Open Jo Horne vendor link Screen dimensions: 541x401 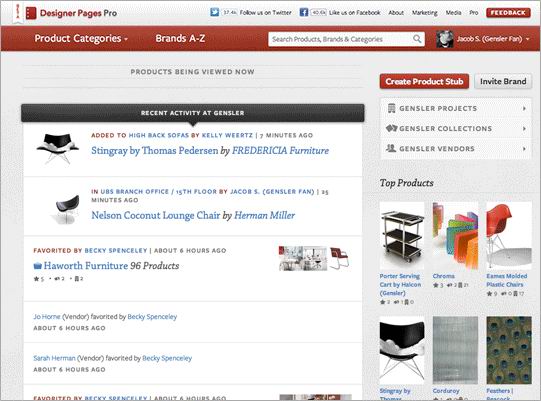point(47,316)
